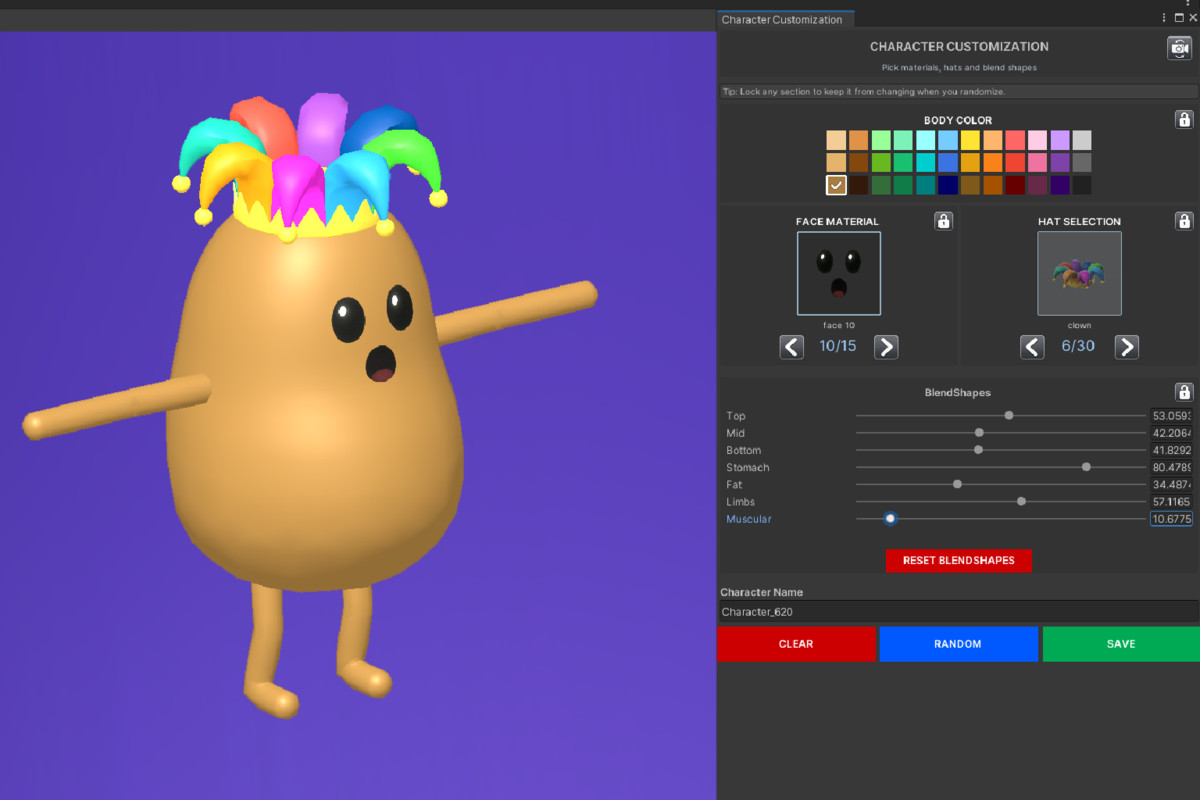Viewport: 1200px width, 800px height.
Task: Click the clown hat preview thumbnail
Action: pyautogui.click(x=1079, y=272)
